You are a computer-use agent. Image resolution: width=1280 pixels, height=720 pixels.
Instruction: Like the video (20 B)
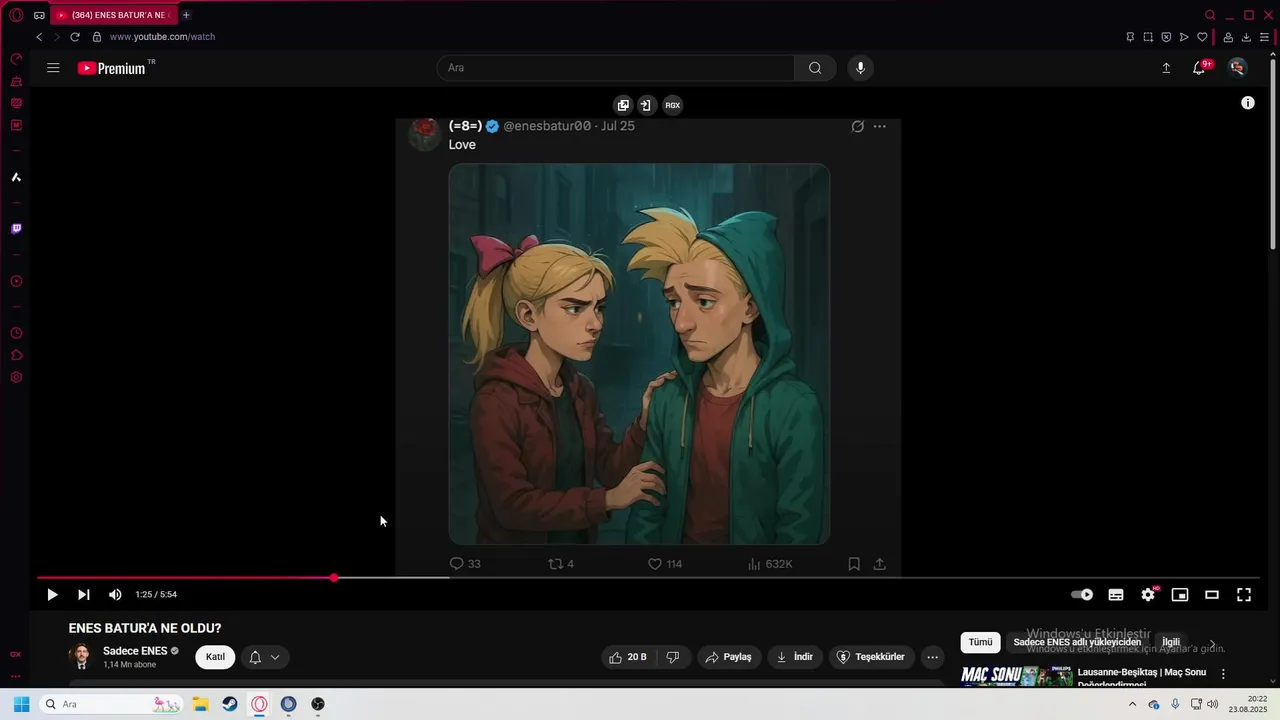[x=630, y=657]
